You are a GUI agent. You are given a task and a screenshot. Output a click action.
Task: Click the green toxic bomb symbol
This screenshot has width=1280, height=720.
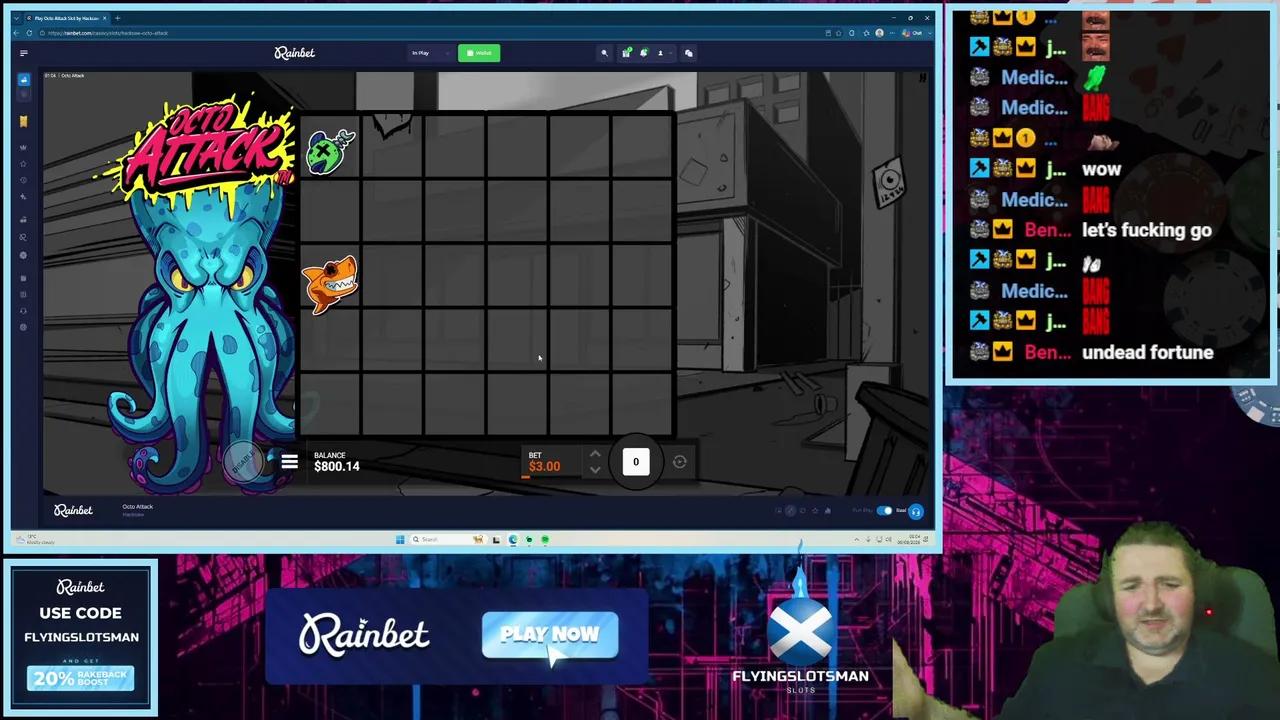331,151
